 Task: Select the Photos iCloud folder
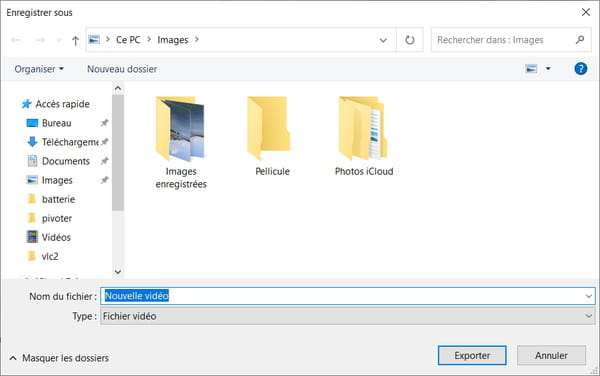364,136
